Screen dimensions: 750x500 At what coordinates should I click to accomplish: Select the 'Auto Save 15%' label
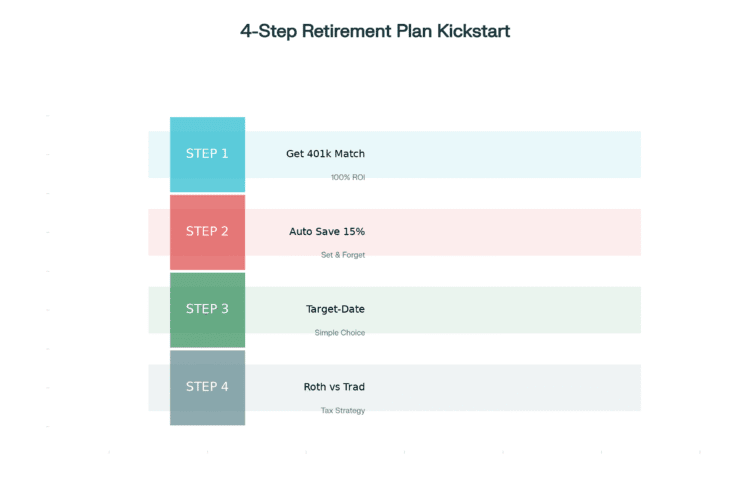[x=327, y=232]
